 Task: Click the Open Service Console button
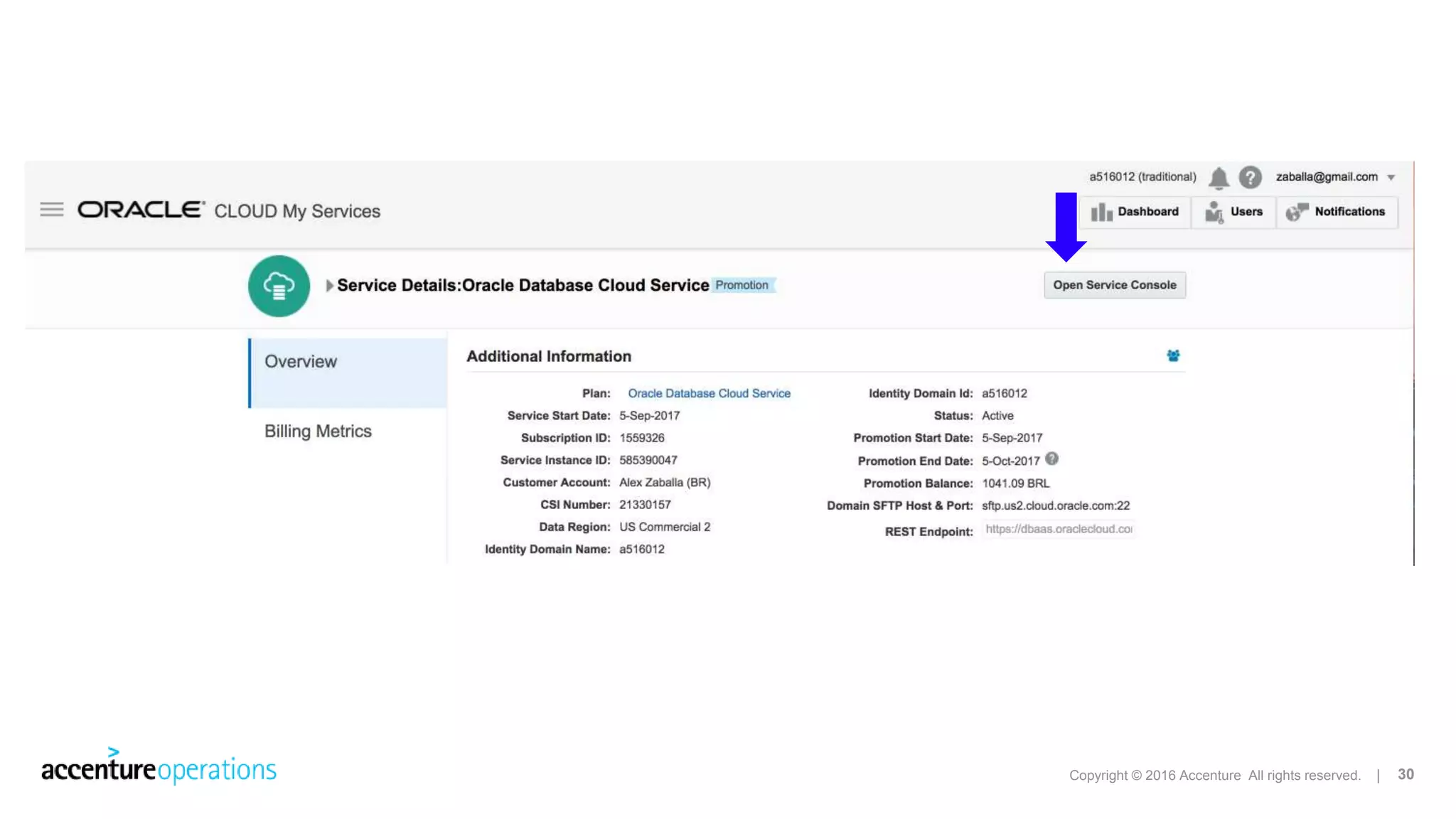click(1114, 285)
